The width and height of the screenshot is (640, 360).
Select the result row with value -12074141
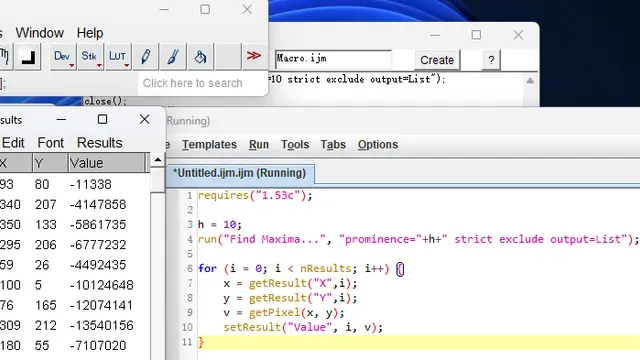75,305
